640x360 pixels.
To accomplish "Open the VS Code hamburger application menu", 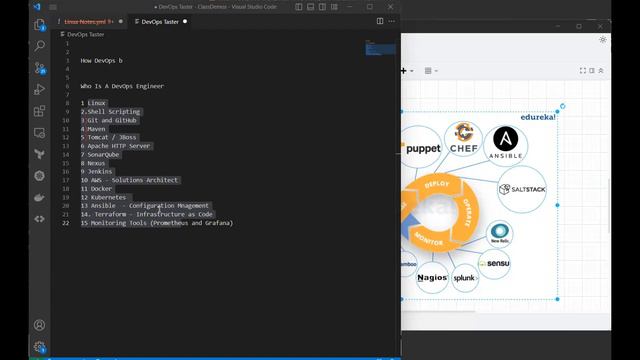I will [53, 7].
